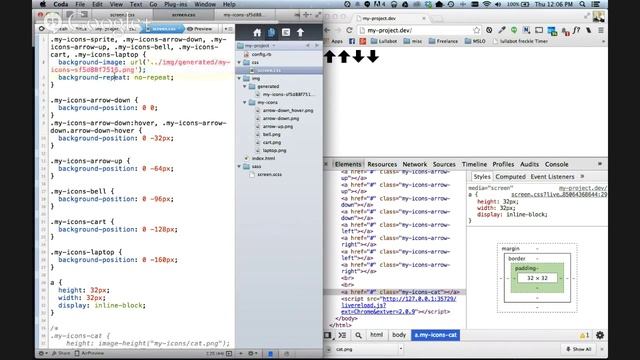Collapse the generated folder in file tree

tap(245, 87)
